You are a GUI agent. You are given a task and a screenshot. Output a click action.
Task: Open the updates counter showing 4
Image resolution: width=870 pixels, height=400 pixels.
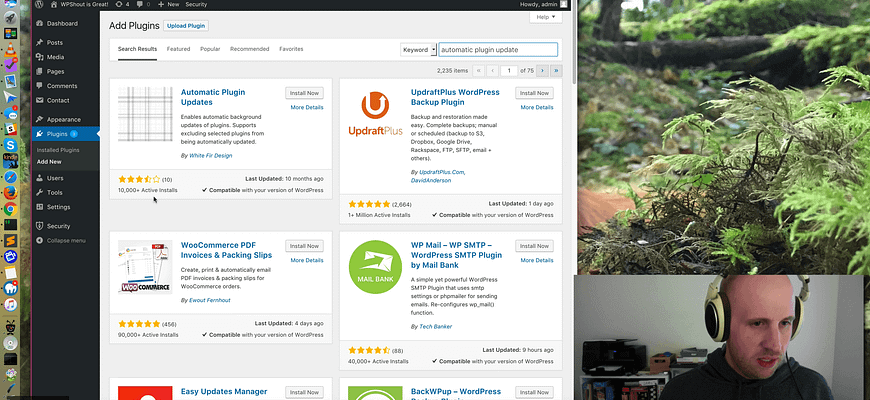click(x=123, y=4)
